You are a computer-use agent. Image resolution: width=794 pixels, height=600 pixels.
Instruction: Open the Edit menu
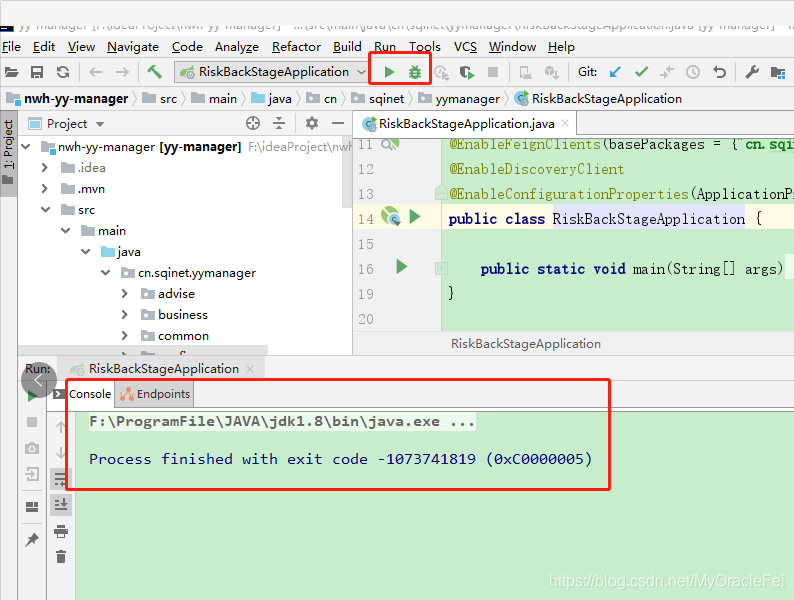44,47
